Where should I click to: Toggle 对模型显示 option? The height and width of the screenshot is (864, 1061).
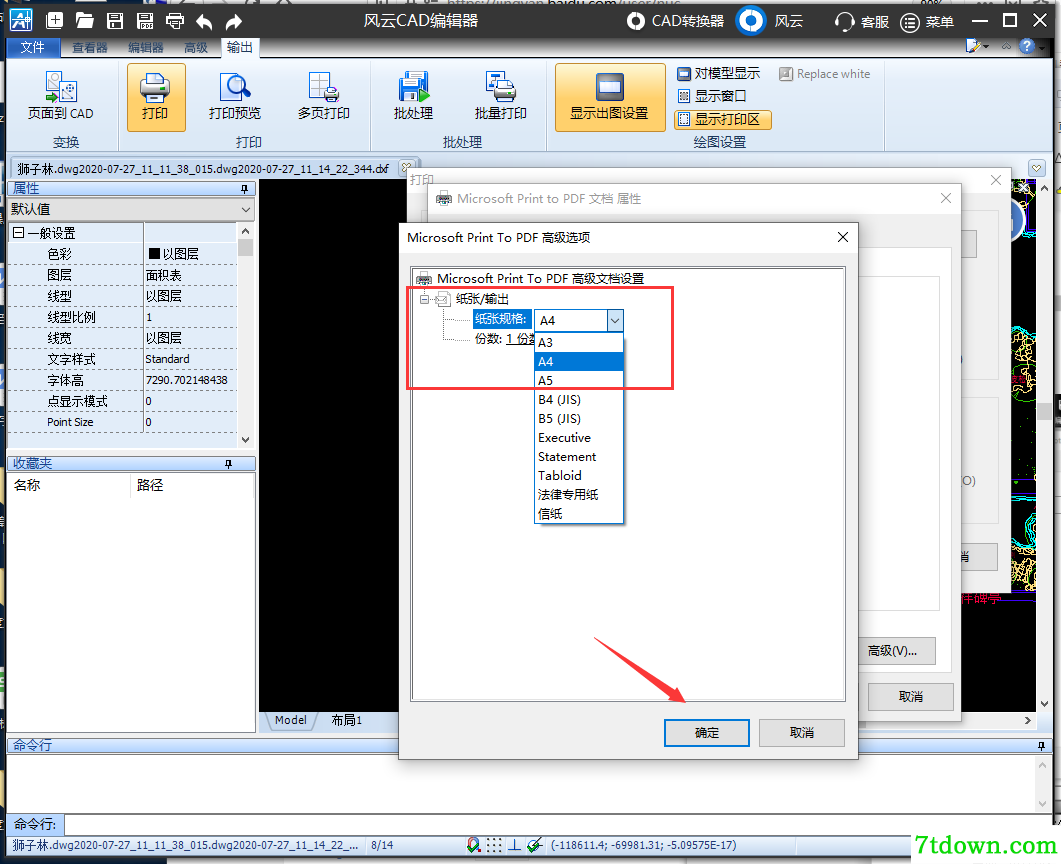click(x=718, y=73)
